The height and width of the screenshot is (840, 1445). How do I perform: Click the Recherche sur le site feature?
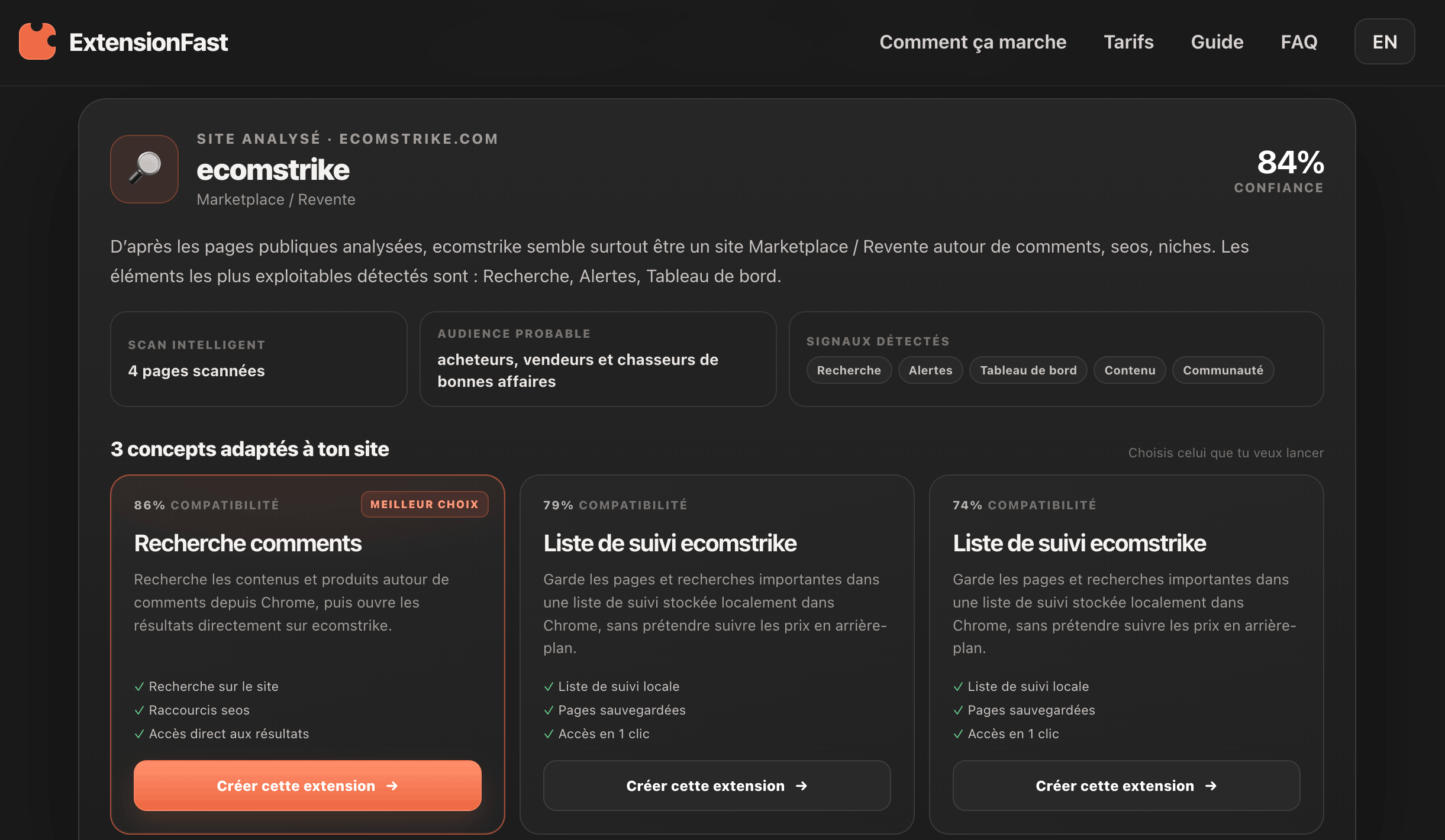pyautogui.click(x=214, y=686)
